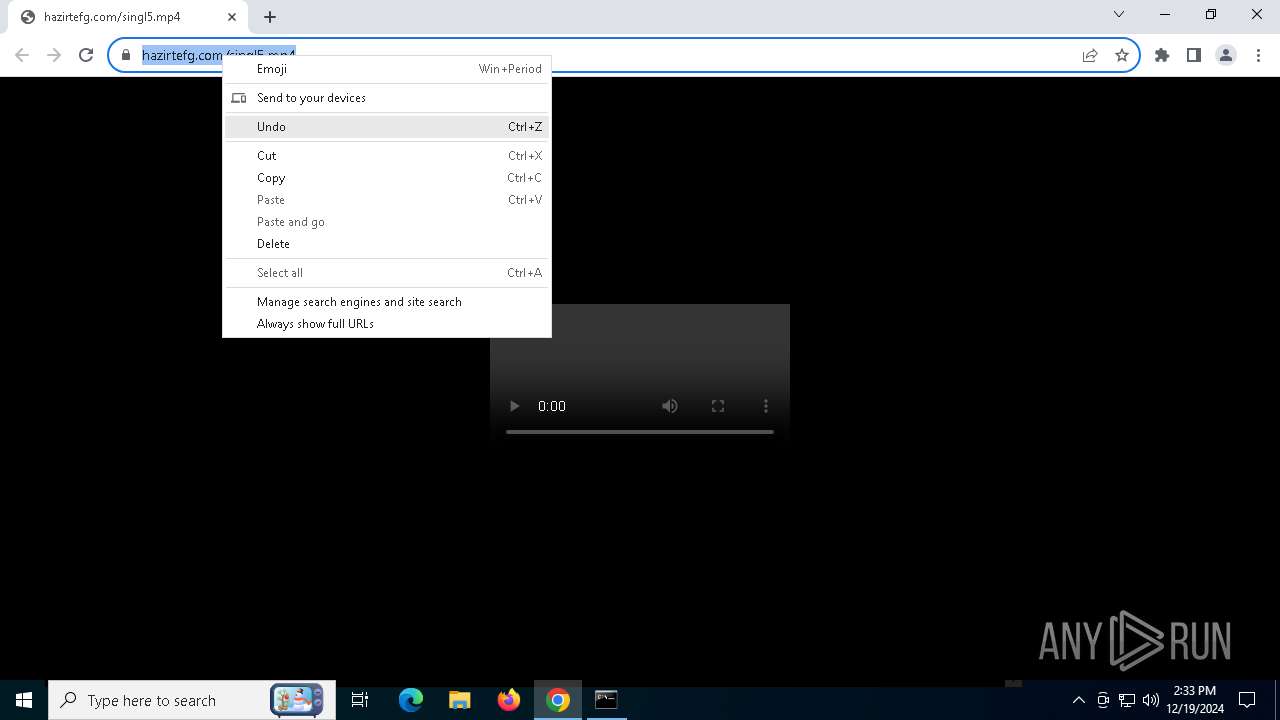Select Undo in the context menu

[387, 127]
